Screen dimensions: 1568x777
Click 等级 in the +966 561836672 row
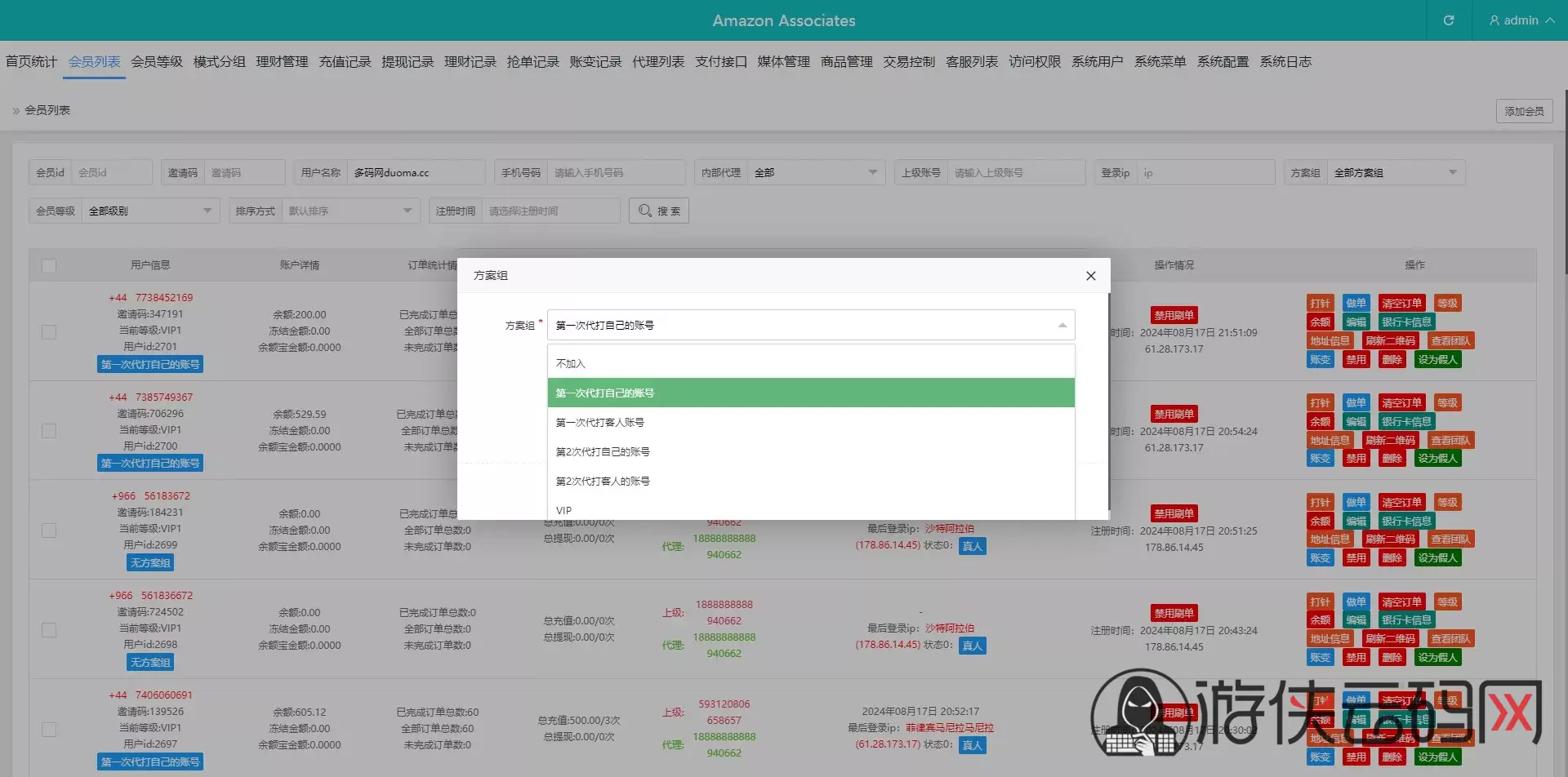coord(1447,602)
